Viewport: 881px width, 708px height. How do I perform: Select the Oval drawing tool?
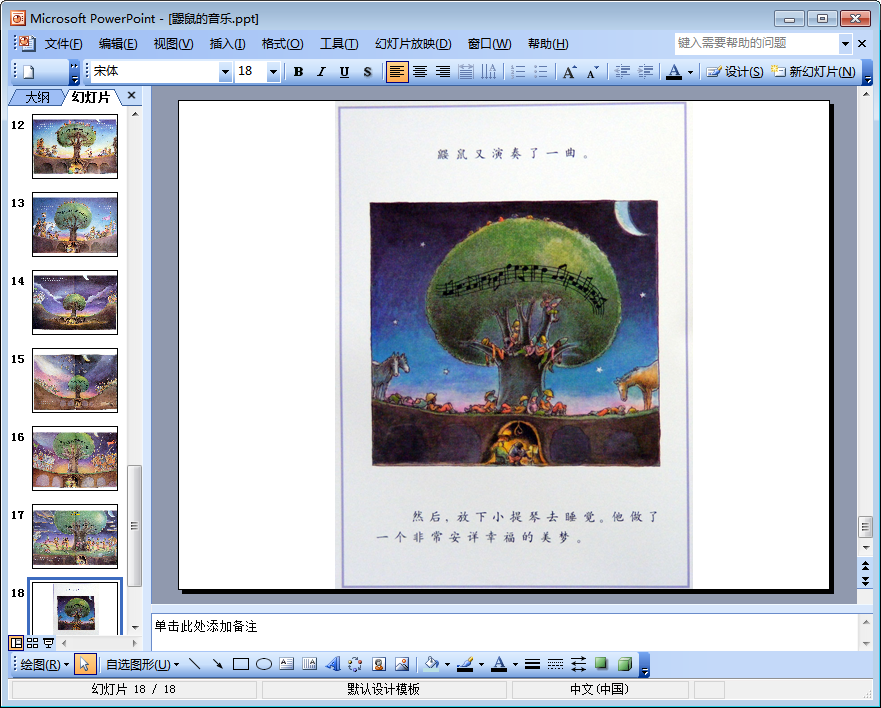[264, 665]
